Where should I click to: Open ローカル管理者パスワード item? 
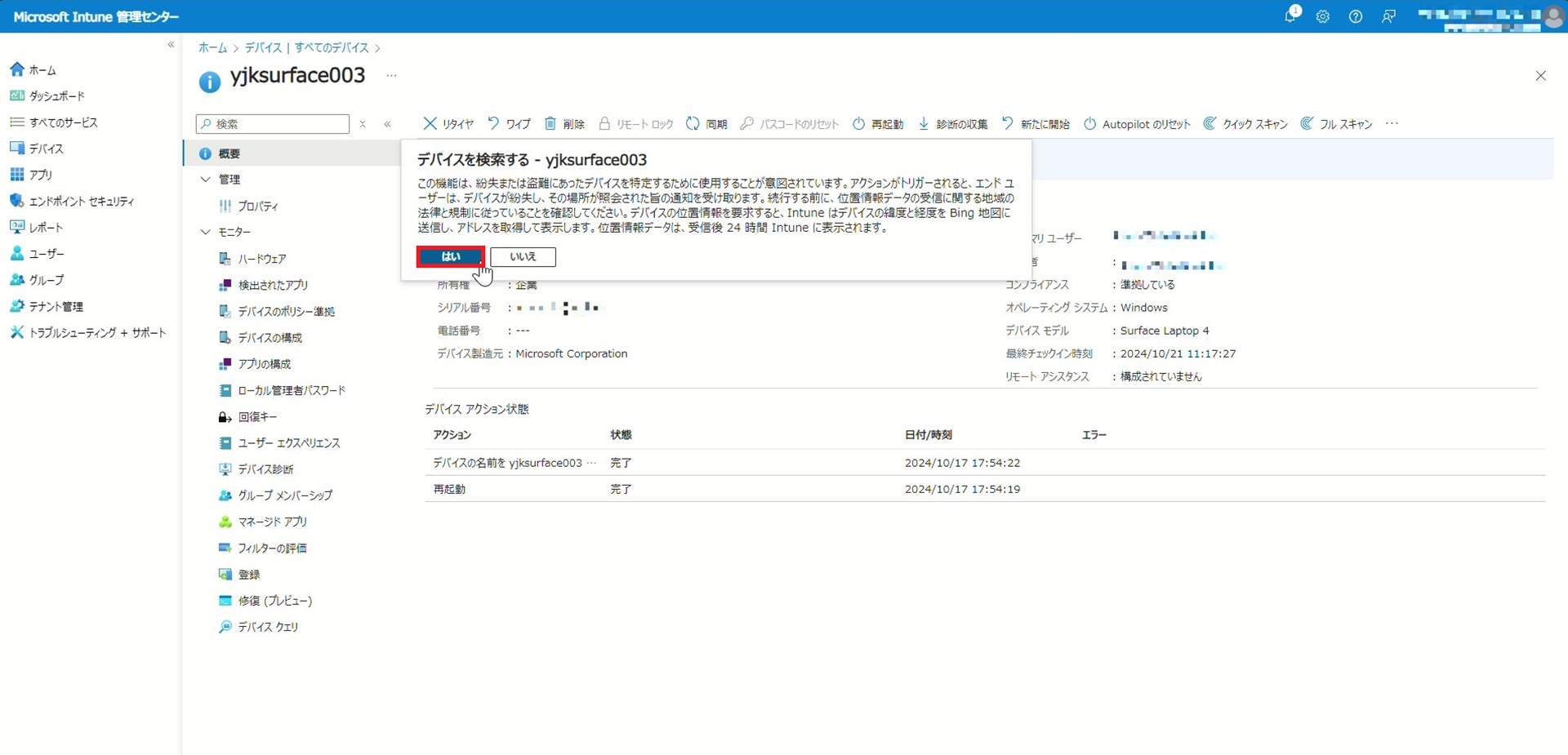[x=283, y=391]
